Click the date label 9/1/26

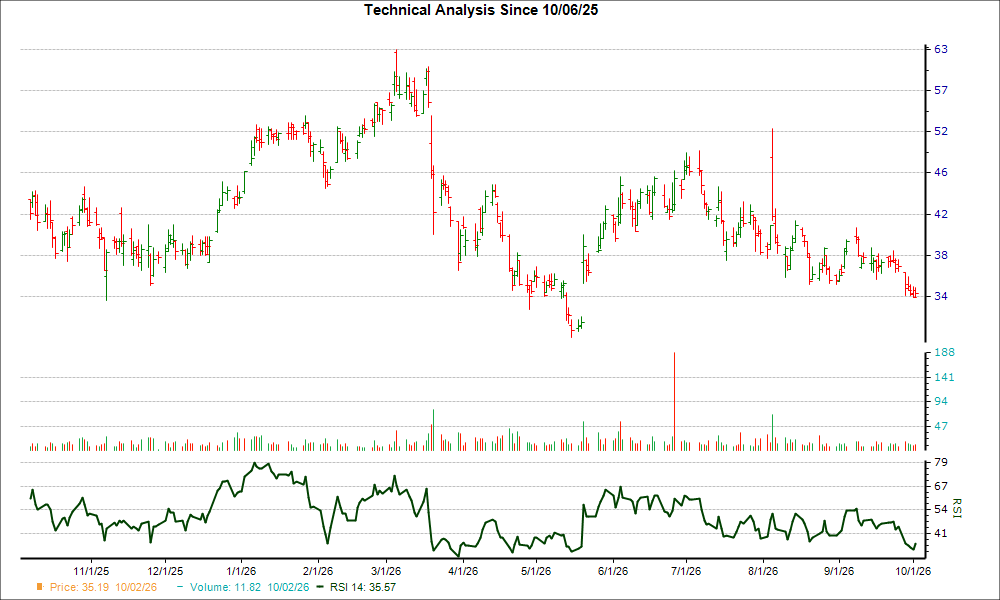click(839, 571)
